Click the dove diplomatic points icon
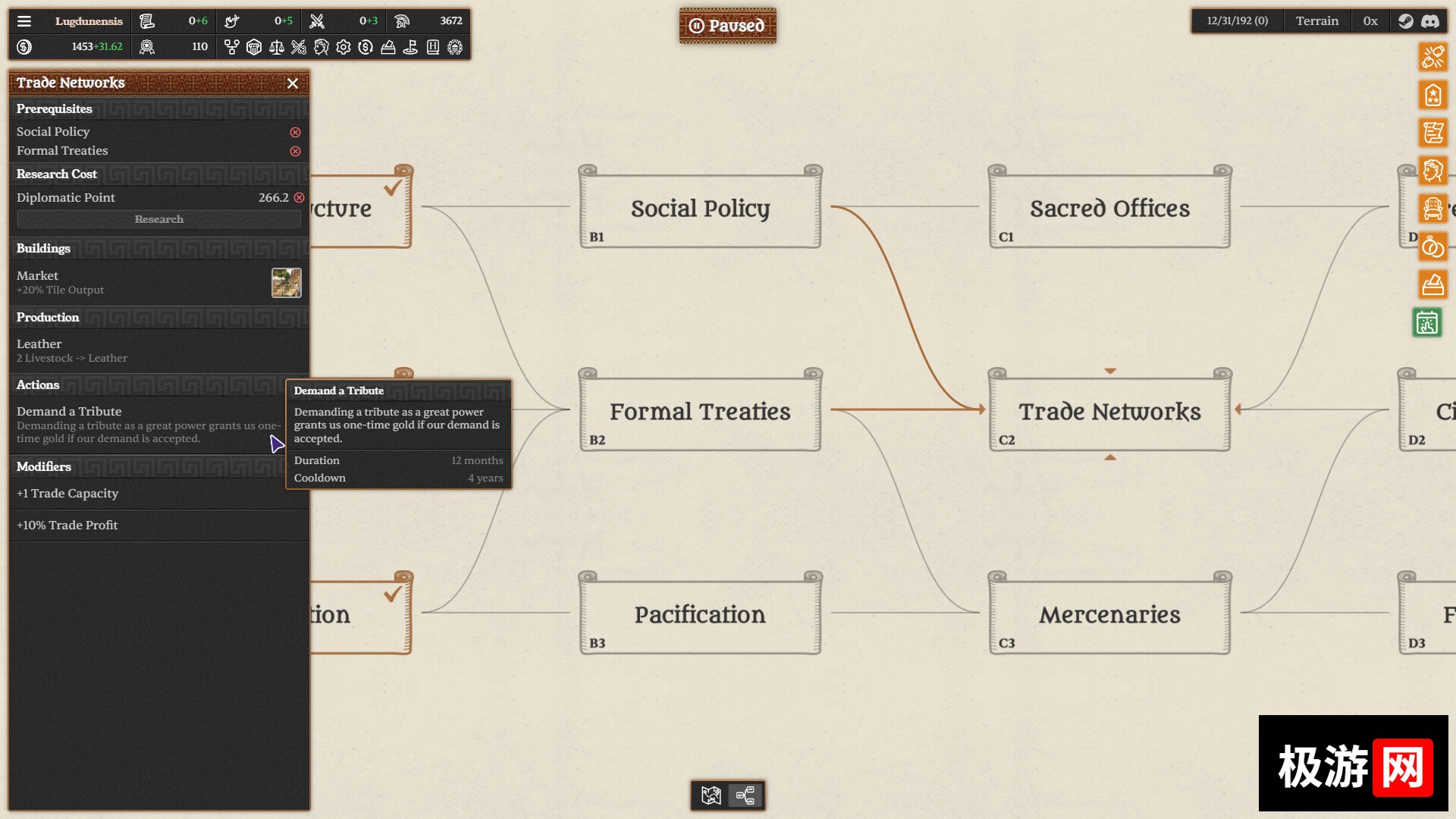This screenshot has width=1456, height=819. point(232,21)
